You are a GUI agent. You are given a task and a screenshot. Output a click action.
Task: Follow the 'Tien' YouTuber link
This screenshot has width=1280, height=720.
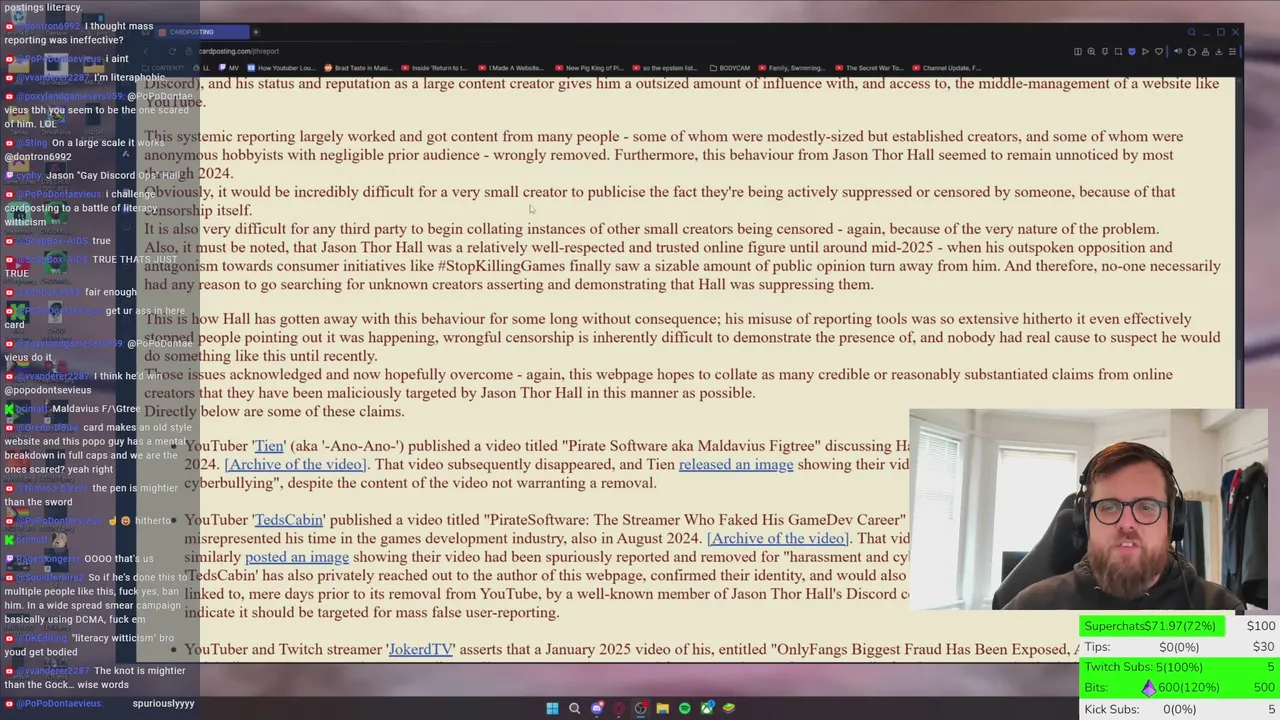pos(269,446)
